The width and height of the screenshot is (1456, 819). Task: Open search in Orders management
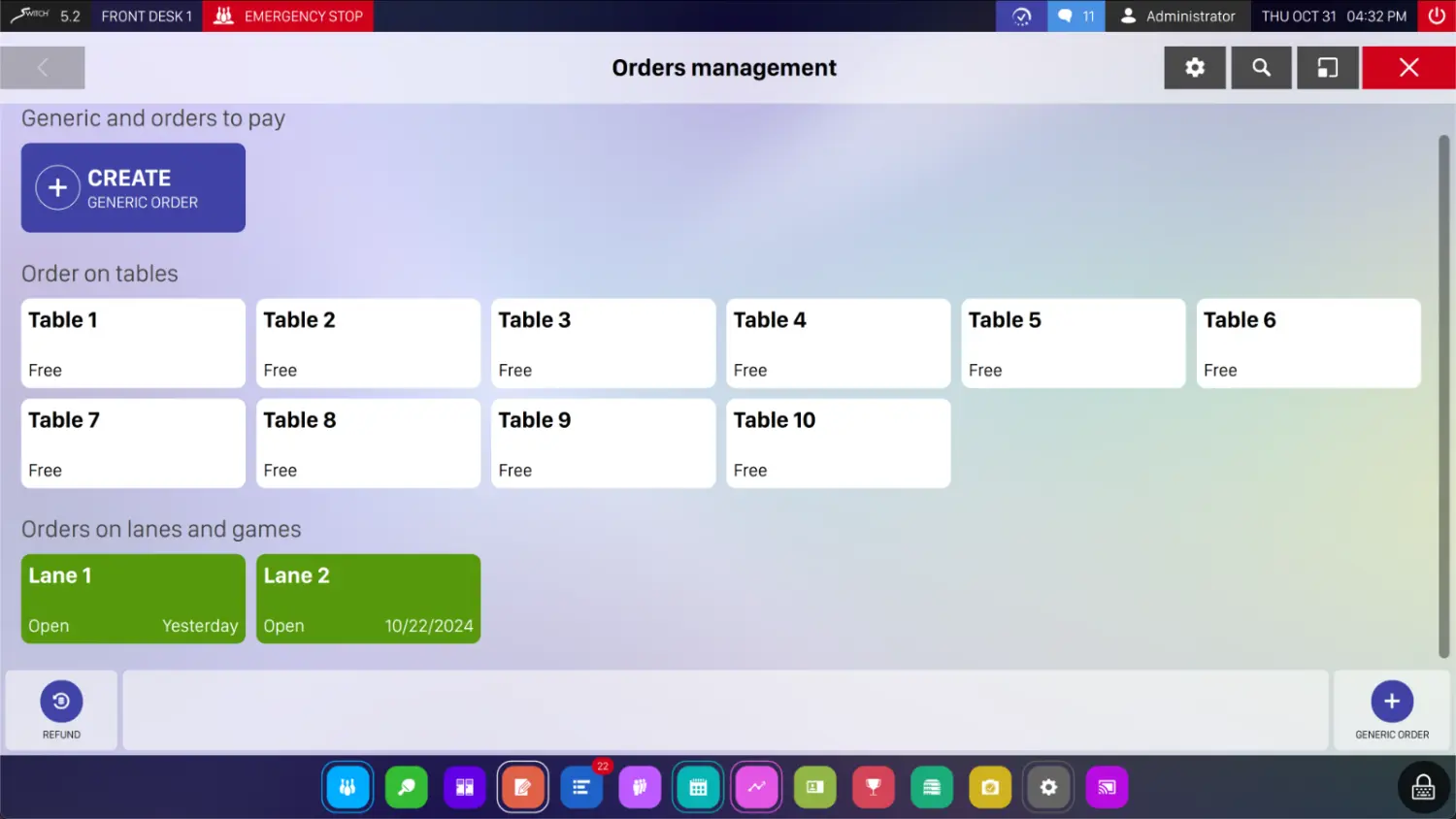pyautogui.click(x=1262, y=68)
